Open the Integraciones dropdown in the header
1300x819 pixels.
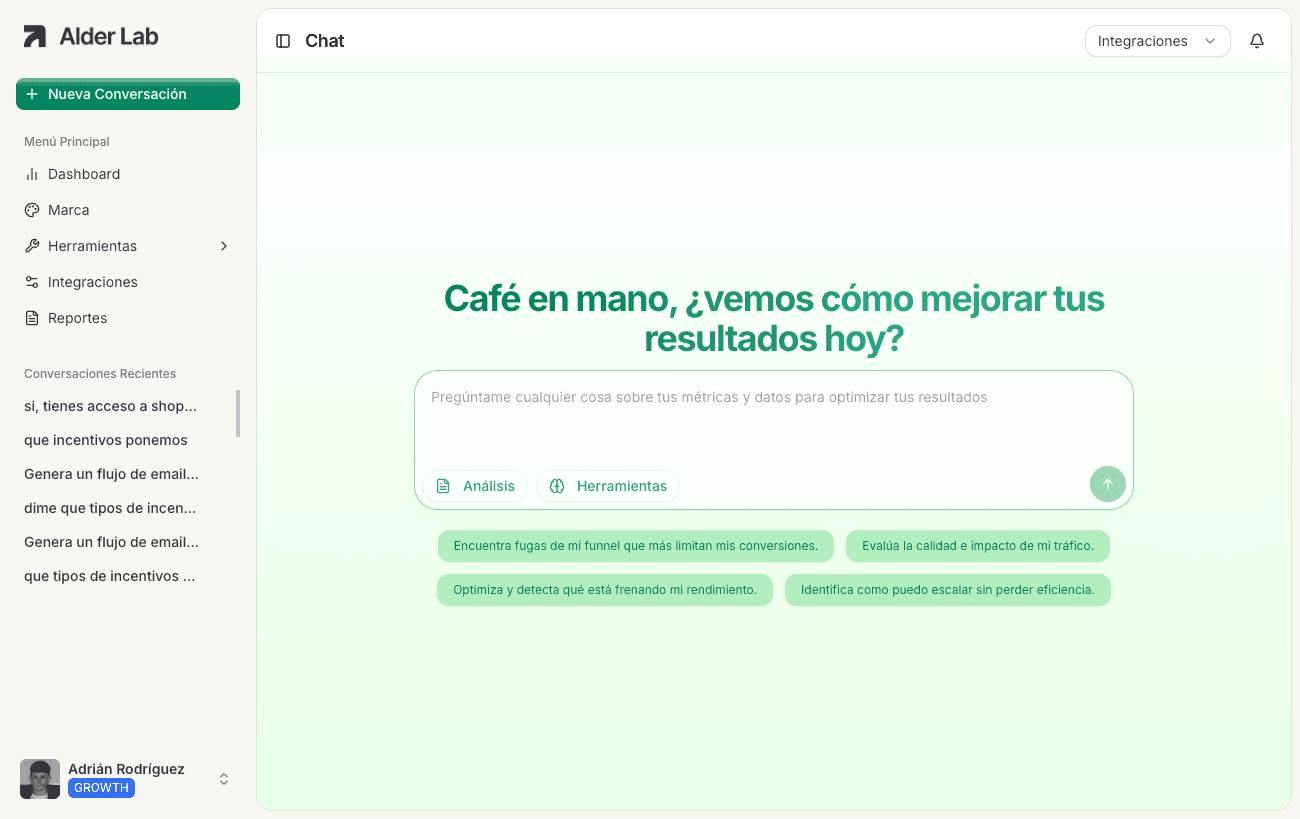(x=1157, y=41)
